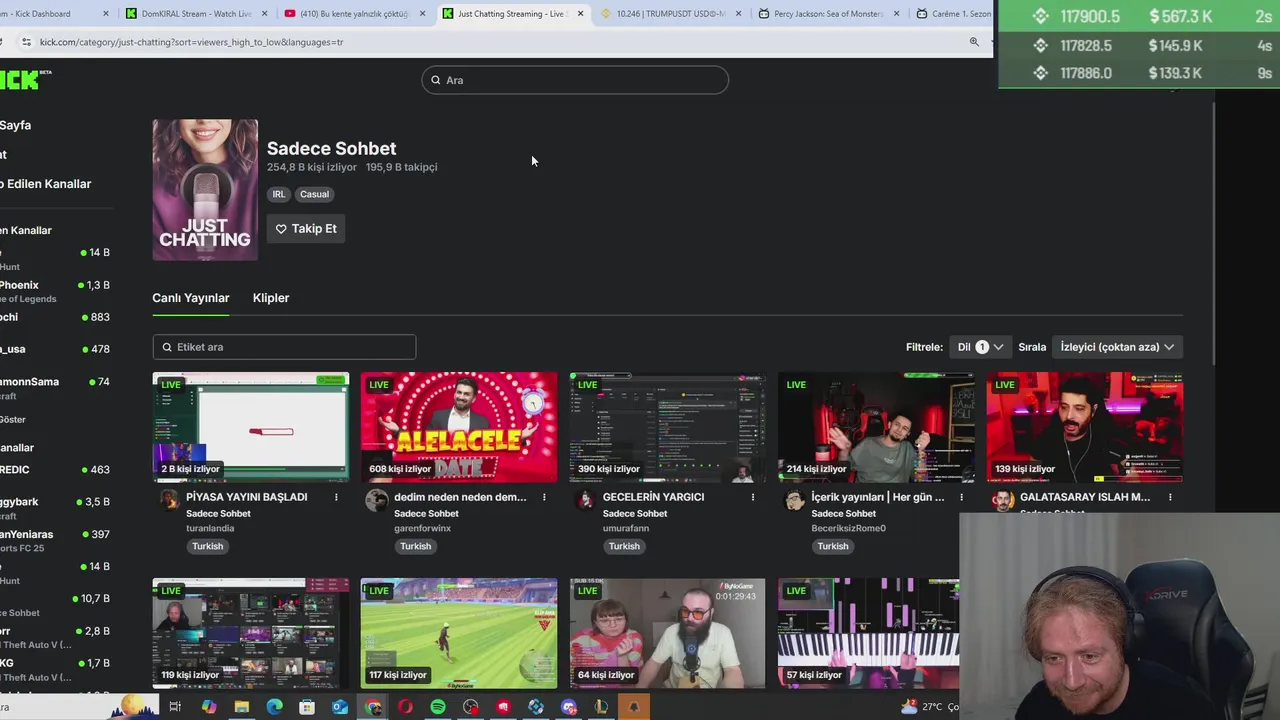Open sidebar channel with 478 viewers
This screenshot has width=1280, height=720.
(55, 349)
